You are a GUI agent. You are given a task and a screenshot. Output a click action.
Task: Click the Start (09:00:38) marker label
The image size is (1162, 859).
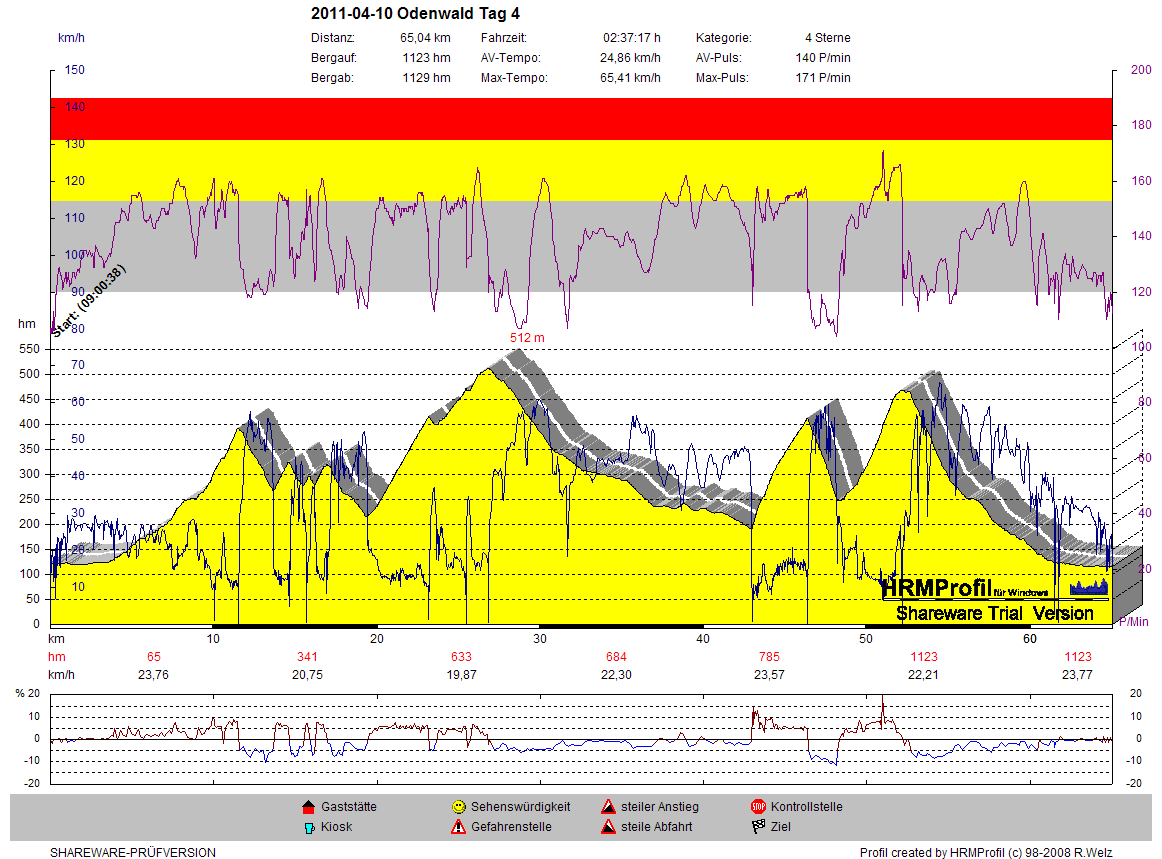pyautogui.click(x=89, y=302)
